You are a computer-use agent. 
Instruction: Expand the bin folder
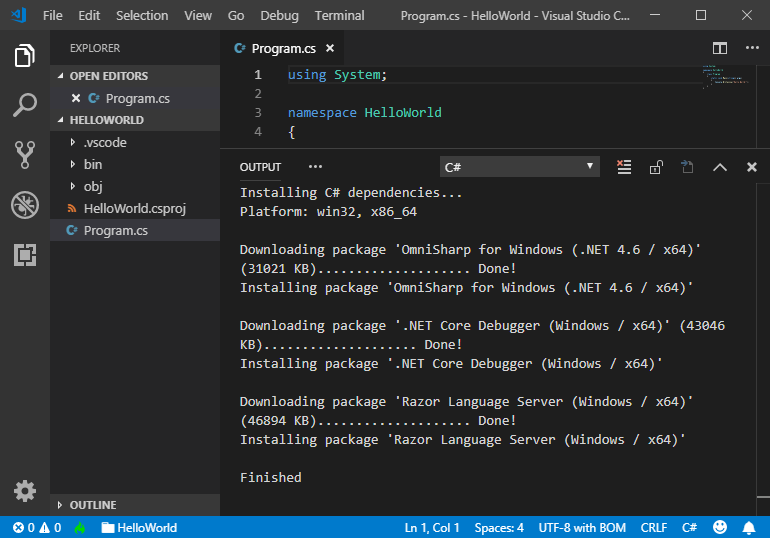pos(92,164)
